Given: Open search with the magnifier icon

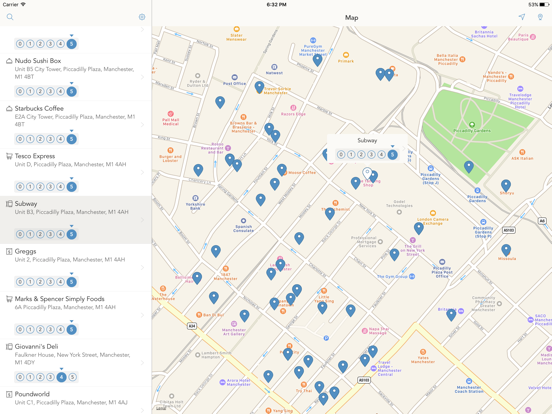Looking at the screenshot, I should [x=10, y=17].
